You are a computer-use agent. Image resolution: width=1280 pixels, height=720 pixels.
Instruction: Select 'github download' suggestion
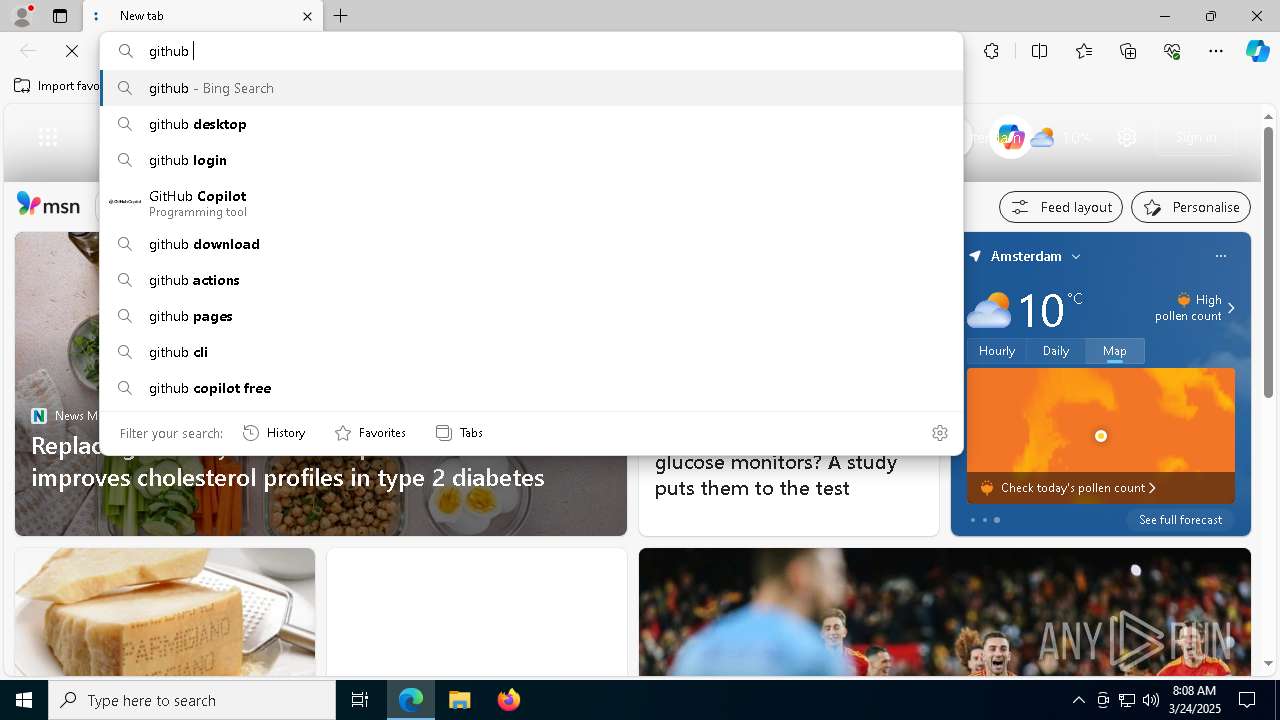532,244
